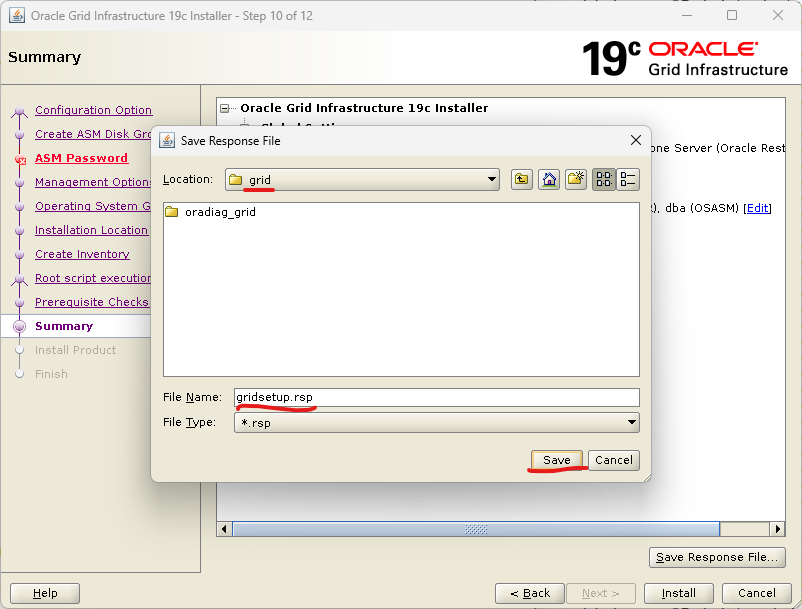Viewport: 802px width, 609px height.
Task: Click the File Name input field
Action: click(x=436, y=398)
